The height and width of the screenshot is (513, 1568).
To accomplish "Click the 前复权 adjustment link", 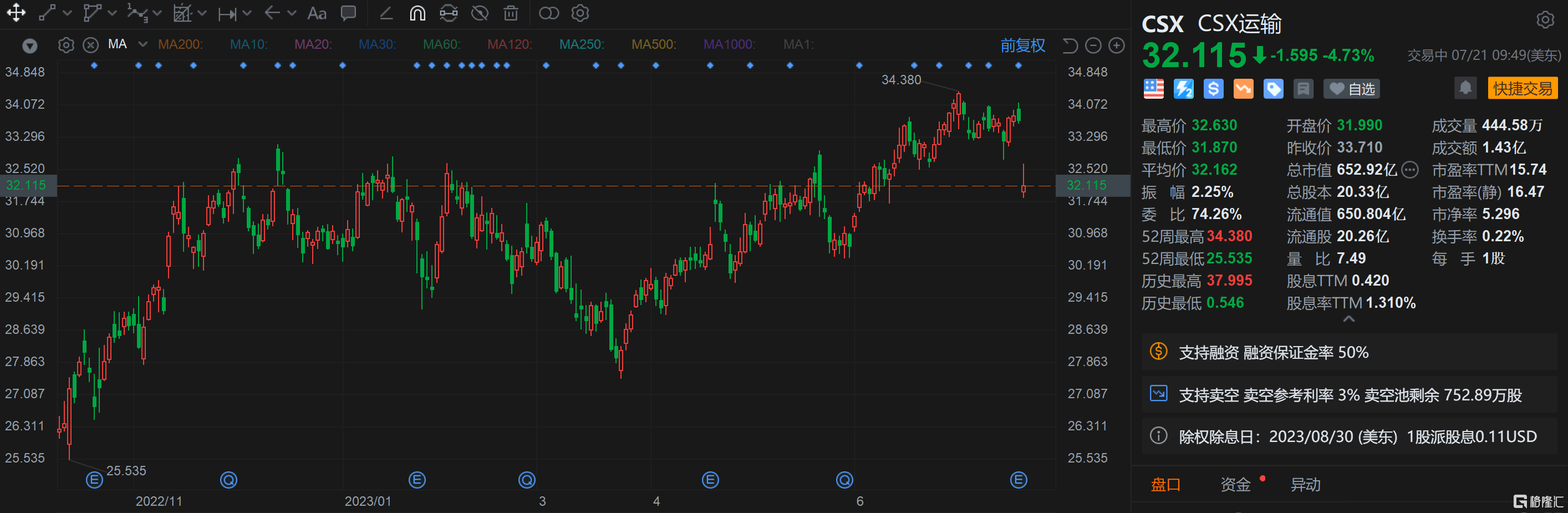I will [x=1022, y=45].
